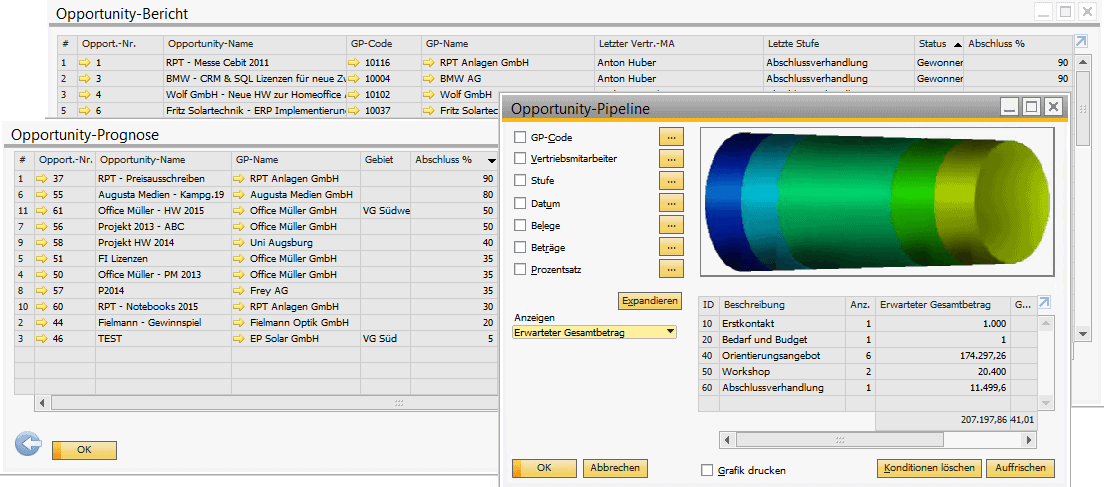
Task: Open selection dialog button beside Beträge
Action: 671,246
